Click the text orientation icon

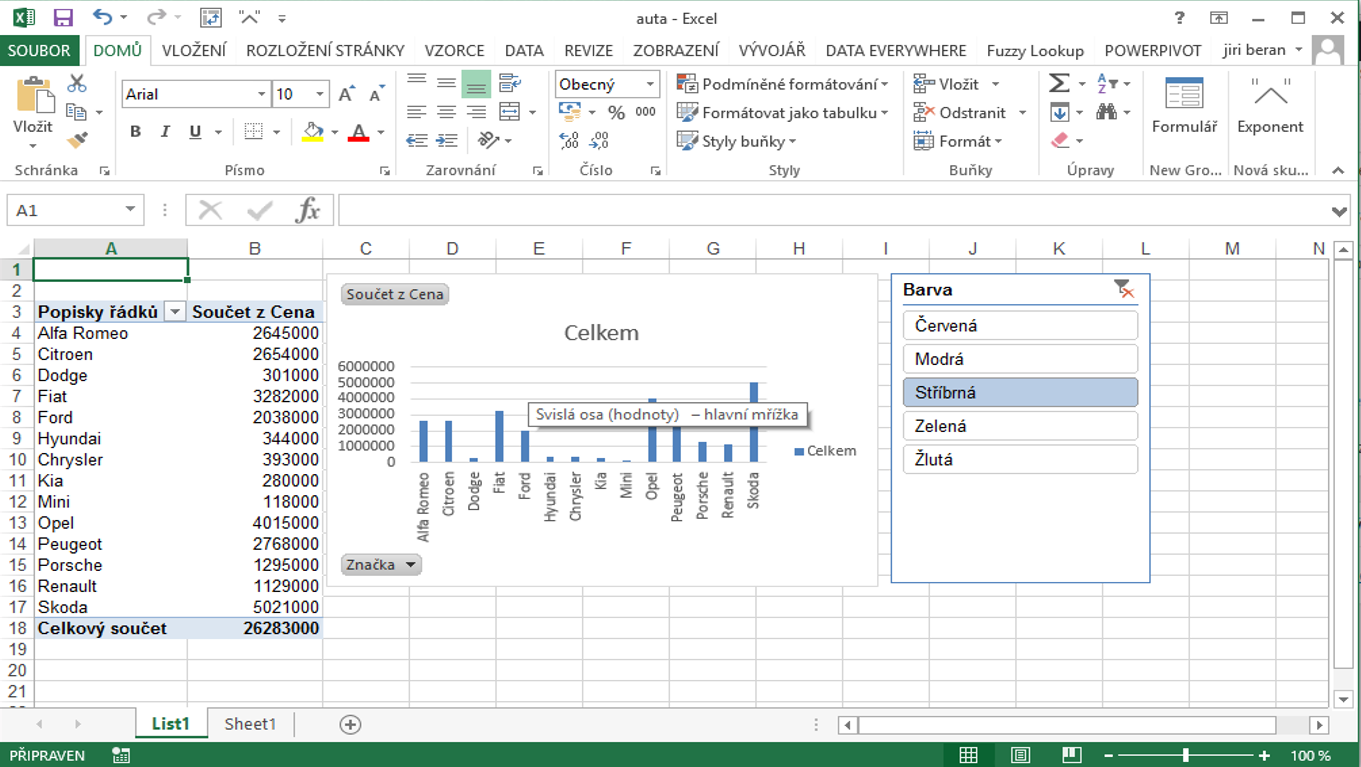pos(489,141)
